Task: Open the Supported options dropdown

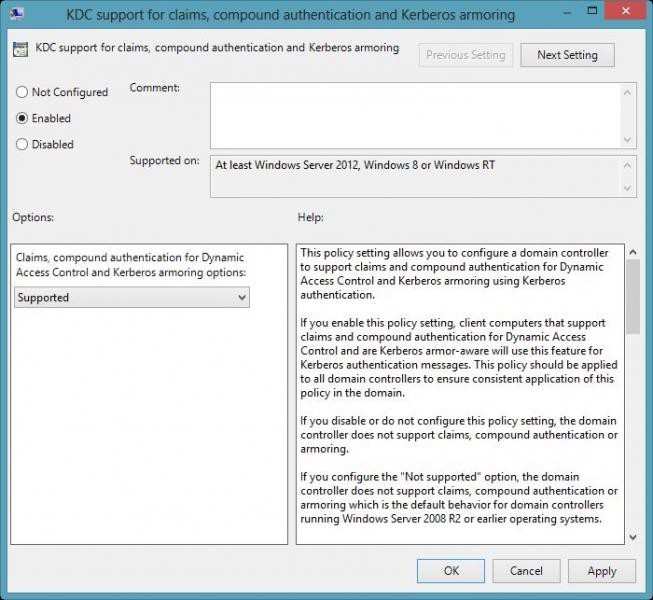Action: [132, 297]
